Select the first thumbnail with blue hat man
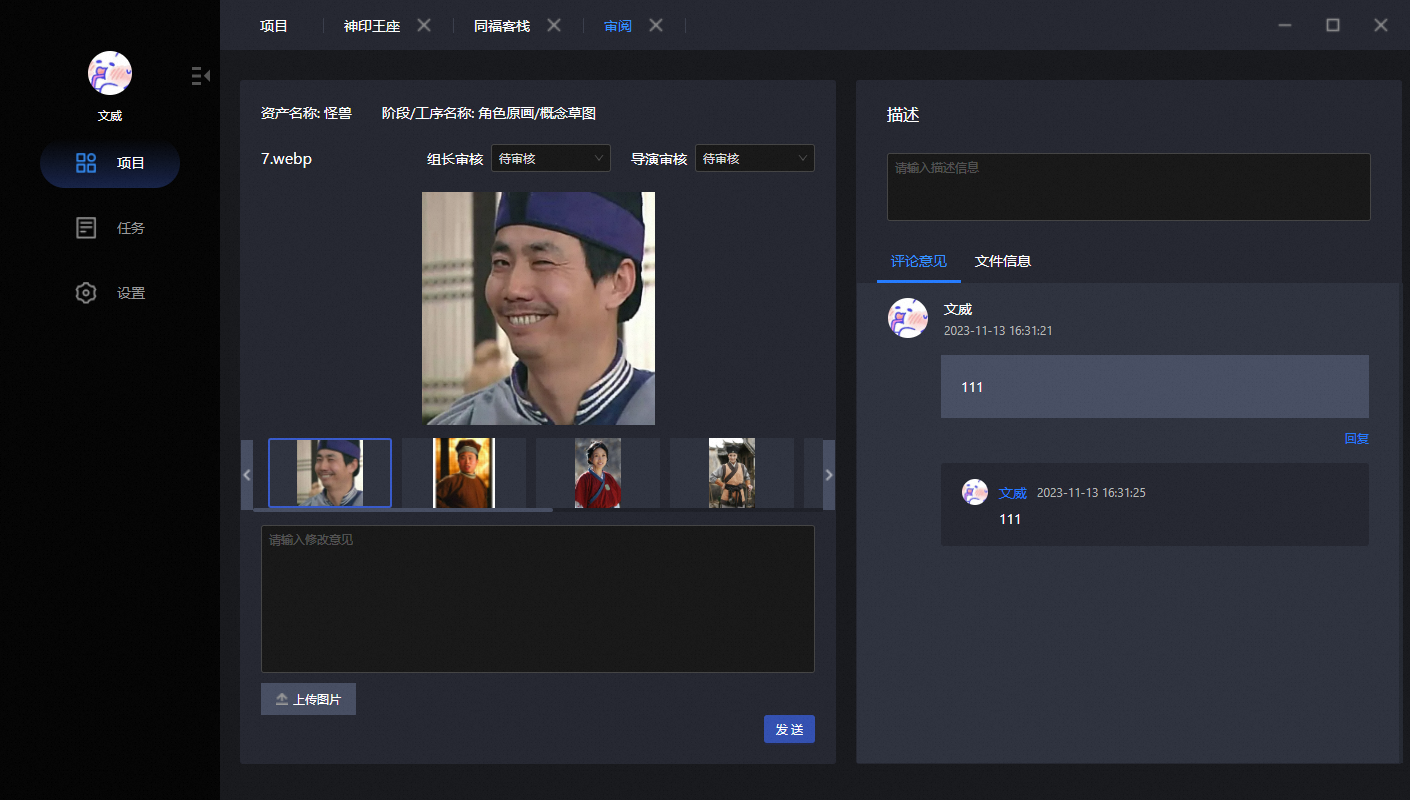 [330, 473]
